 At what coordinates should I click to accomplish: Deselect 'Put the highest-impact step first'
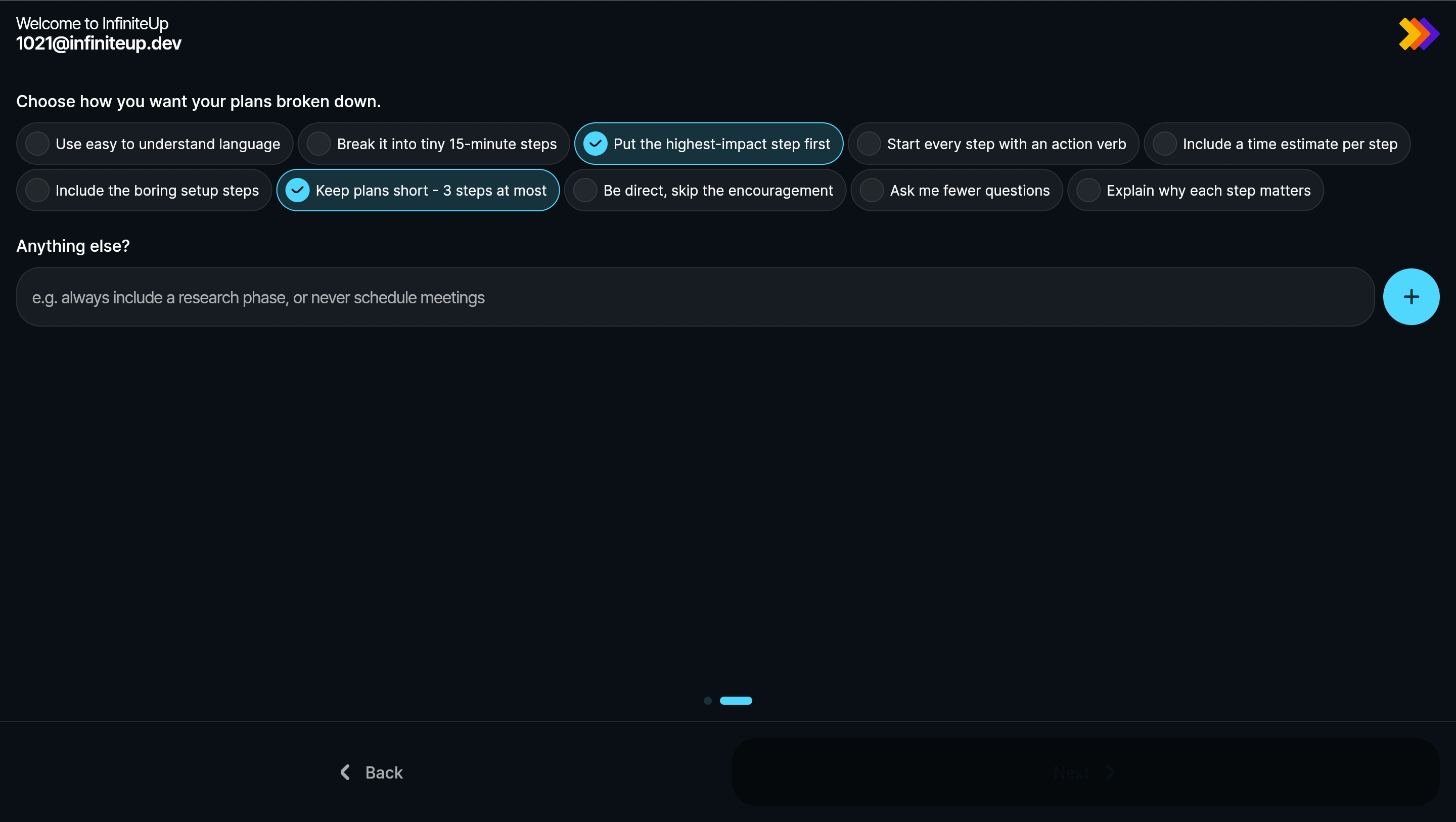click(709, 144)
